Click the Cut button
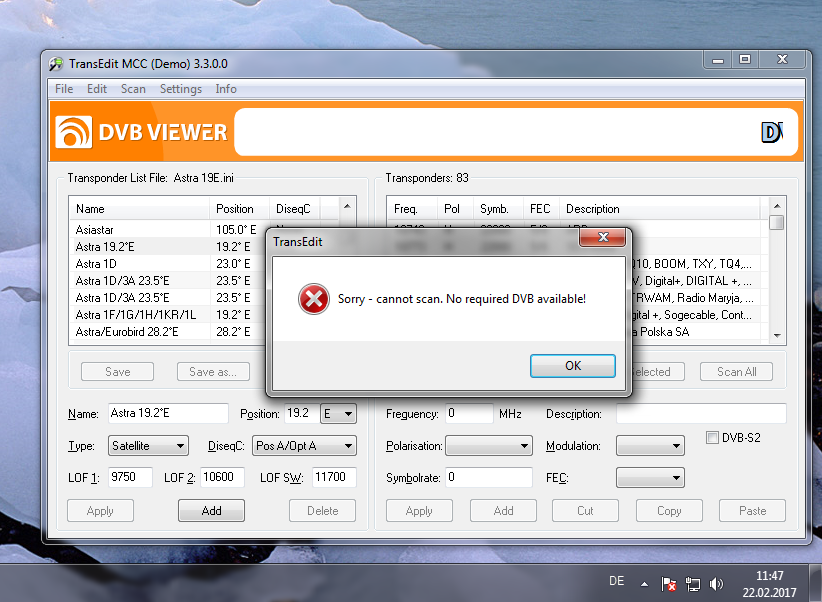Image resolution: width=822 pixels, height=602 pixels. point(585,511)
